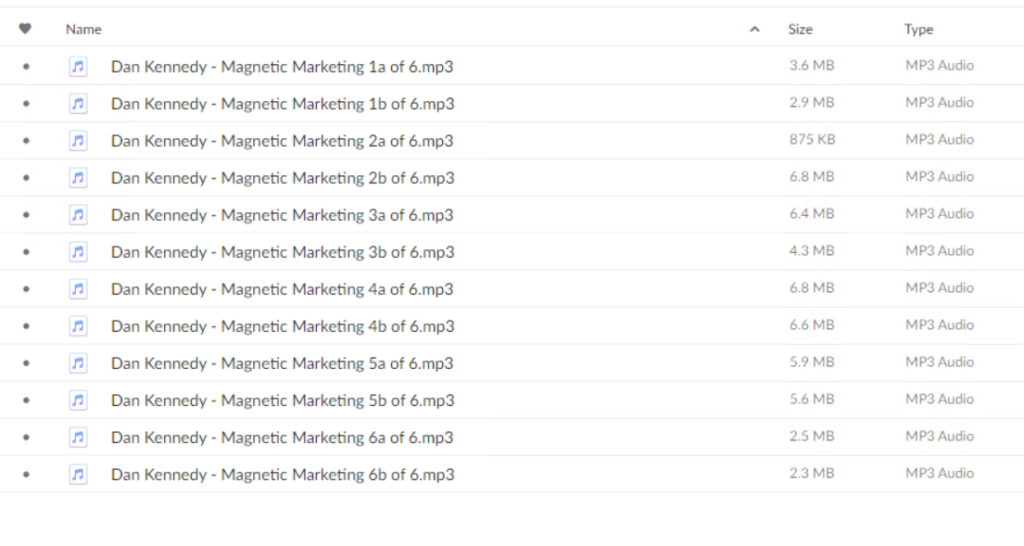1024x546 pixels.
Task: Select the 875 KB size cell
Action: 812,139
